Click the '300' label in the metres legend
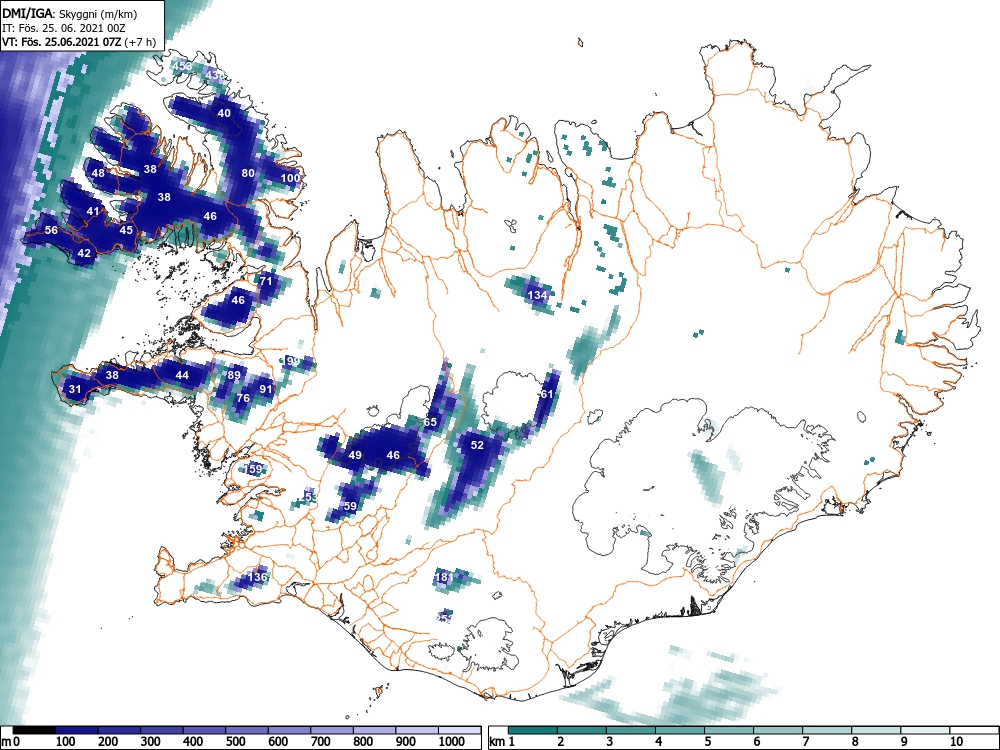Screen dimensions: 1000x750 [x=151, y=741]
